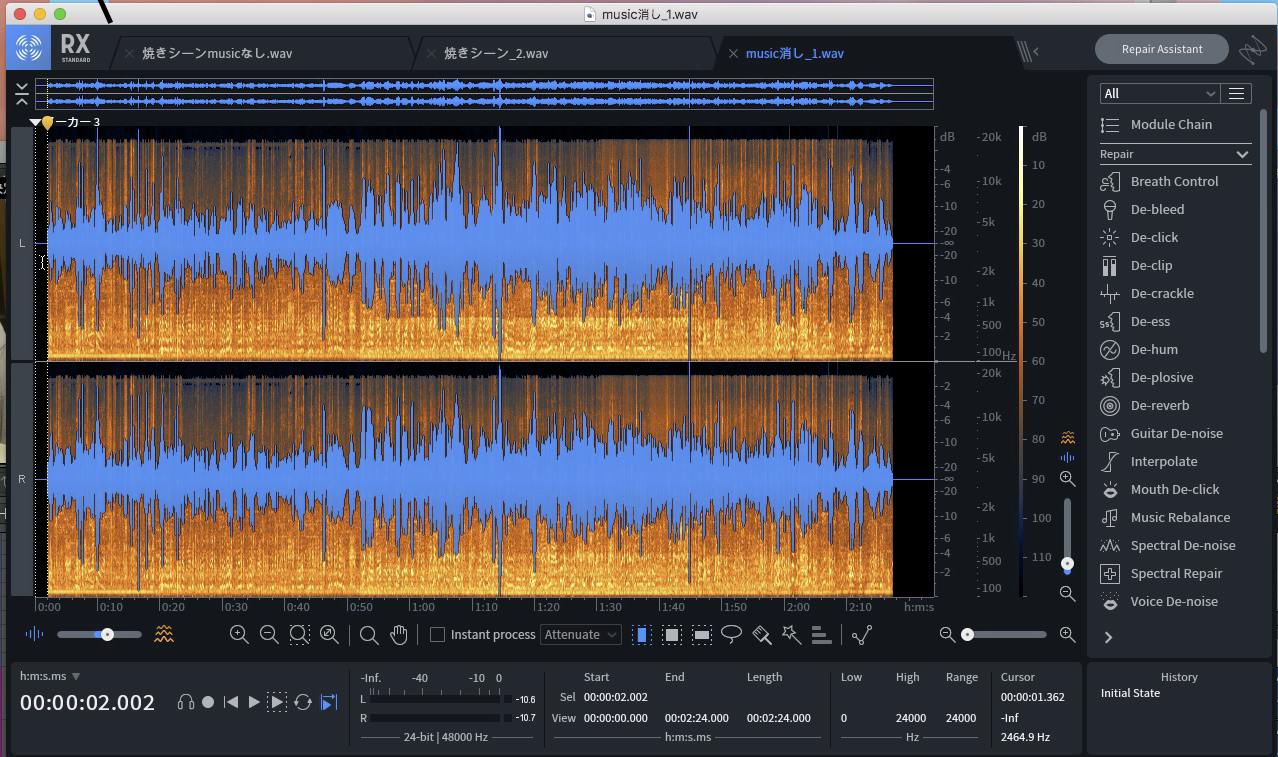The width and height of the screenshot is (1278, 757).
Task: Choose the Lasso selection tool
Action: (x=732, y=635)
